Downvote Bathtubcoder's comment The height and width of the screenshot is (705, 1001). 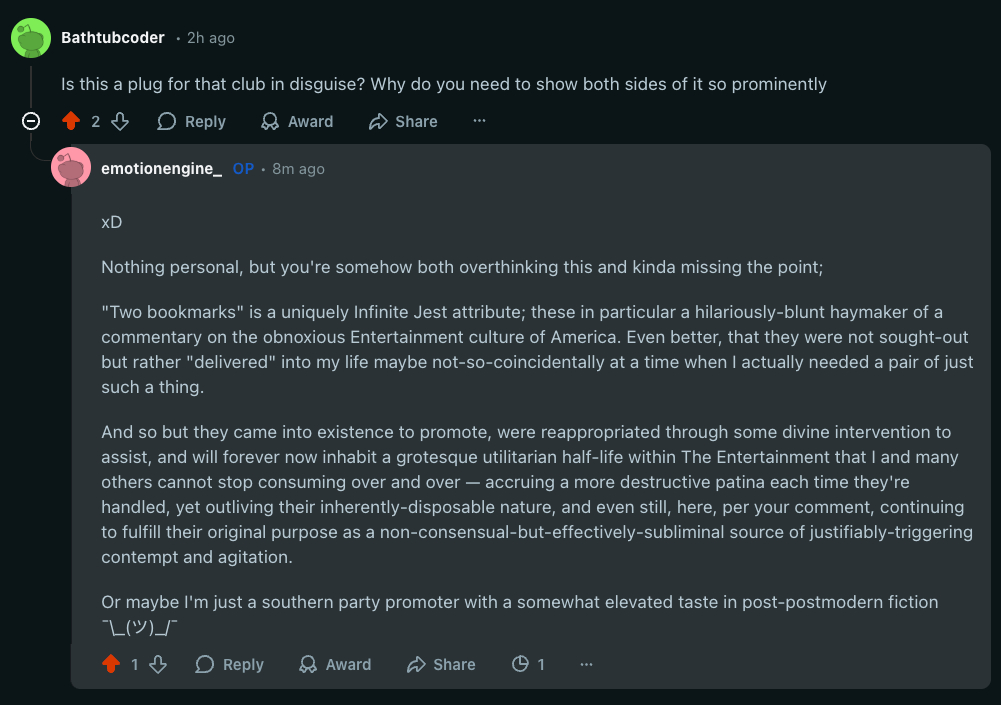click(120, 121)
